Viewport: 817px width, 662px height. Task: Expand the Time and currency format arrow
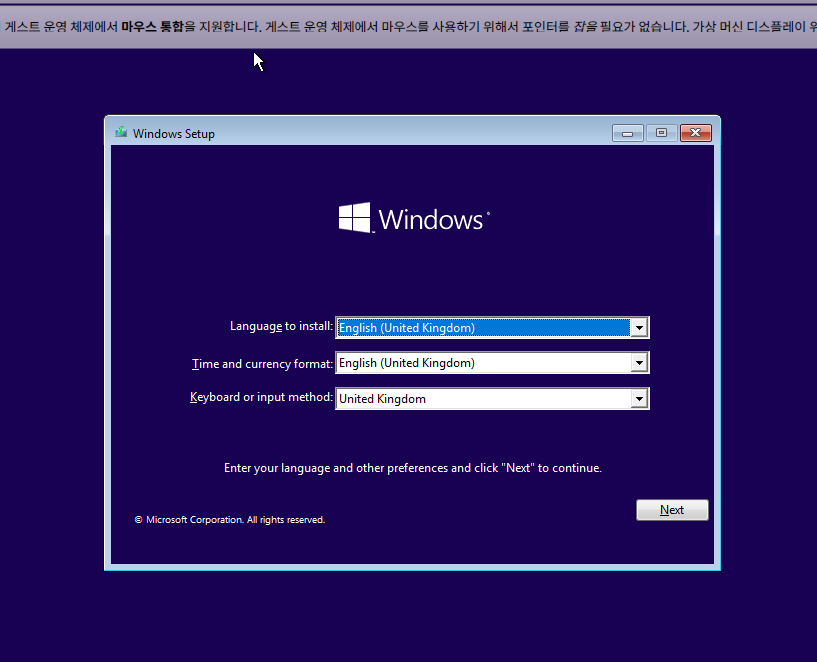639,363
